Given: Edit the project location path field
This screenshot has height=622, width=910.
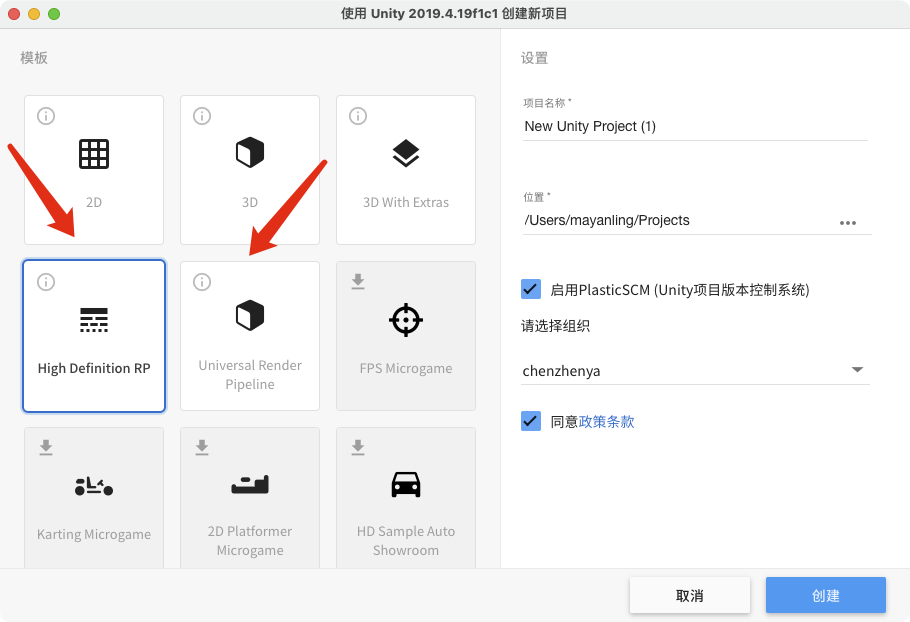Looking at the screenshot, I should [678, 220].
